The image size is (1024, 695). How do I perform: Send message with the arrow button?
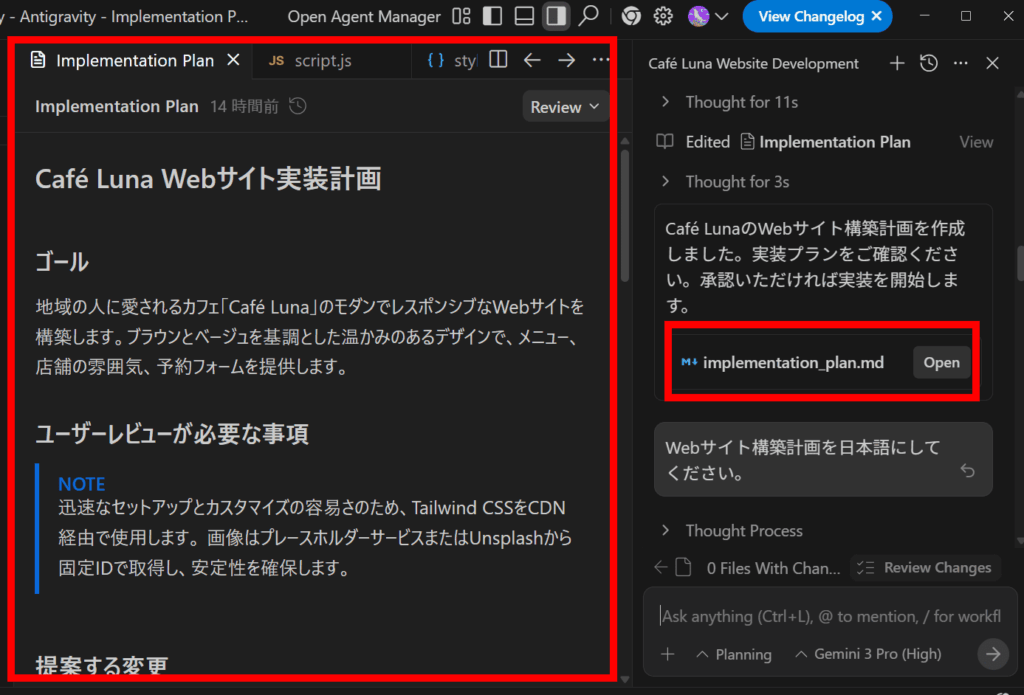click(991, 654)
